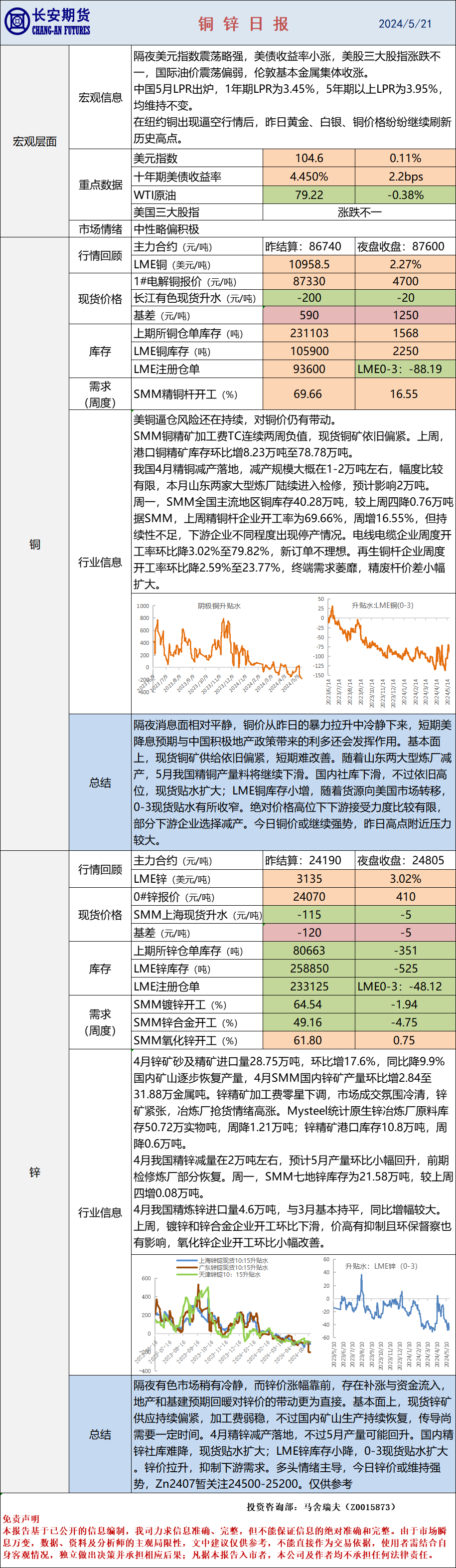Click 长江有色现货升水 value -200

click(x=309, y=298)
